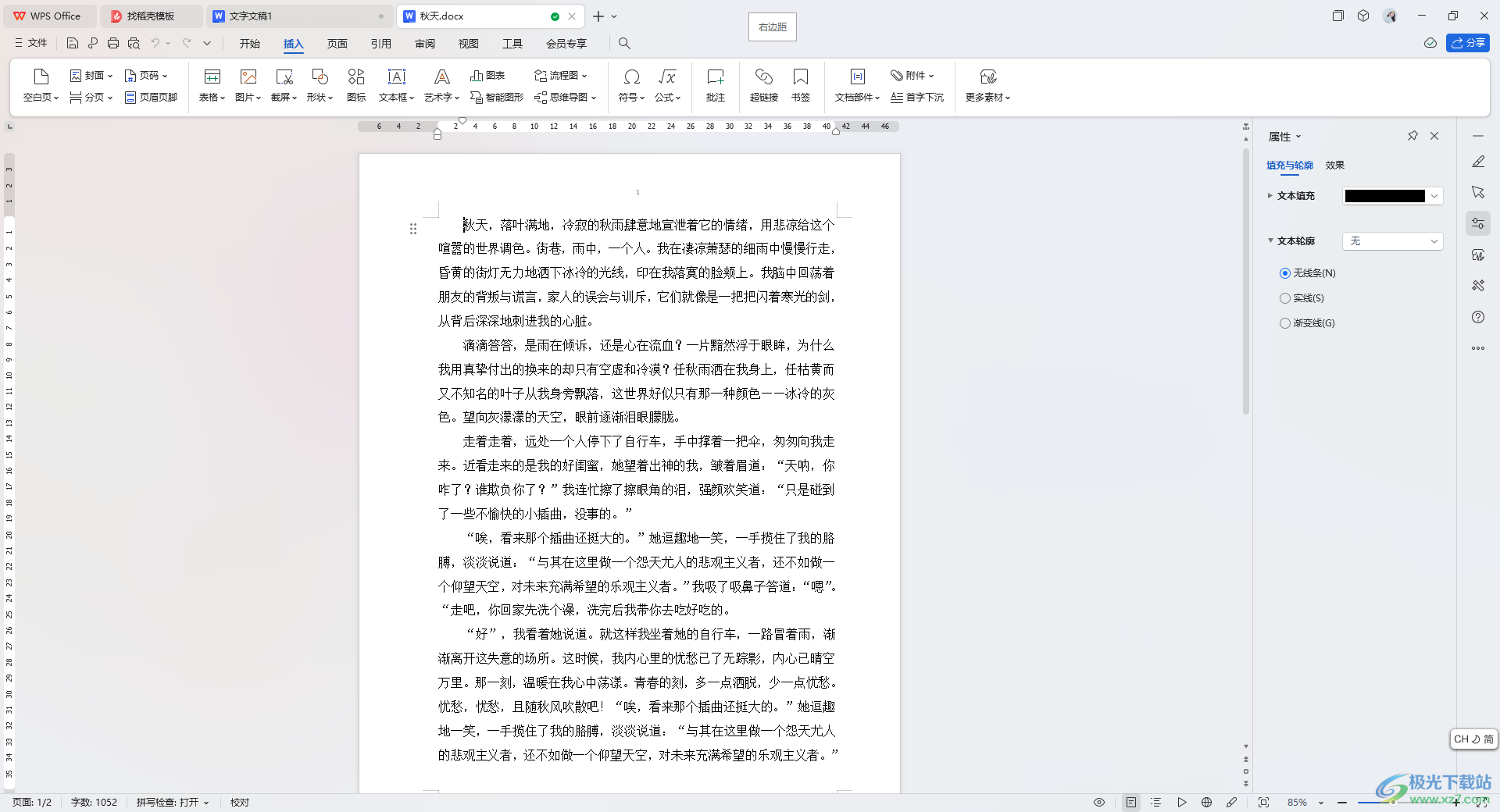This screenshot has height=812, width=1500.
Task: Switch to the 审阅 ribbon tab
Action: click(425, 44)
